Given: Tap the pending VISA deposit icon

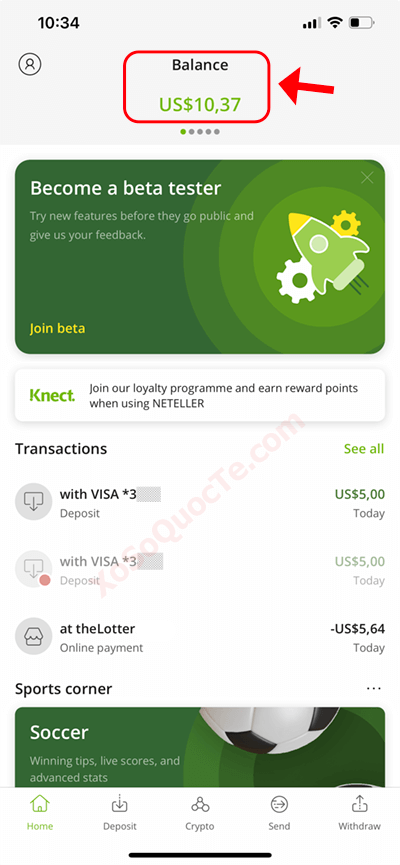Looking at the screenshot, I should [x=33, y=569].
